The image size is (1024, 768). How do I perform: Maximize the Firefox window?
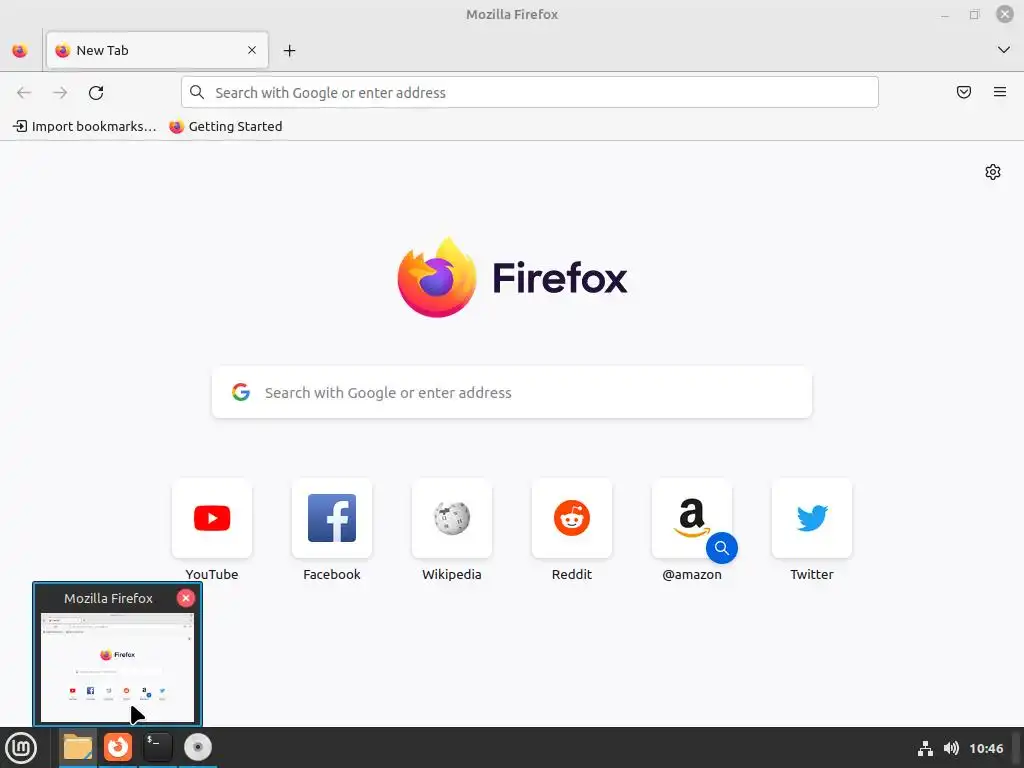[974, 14]
